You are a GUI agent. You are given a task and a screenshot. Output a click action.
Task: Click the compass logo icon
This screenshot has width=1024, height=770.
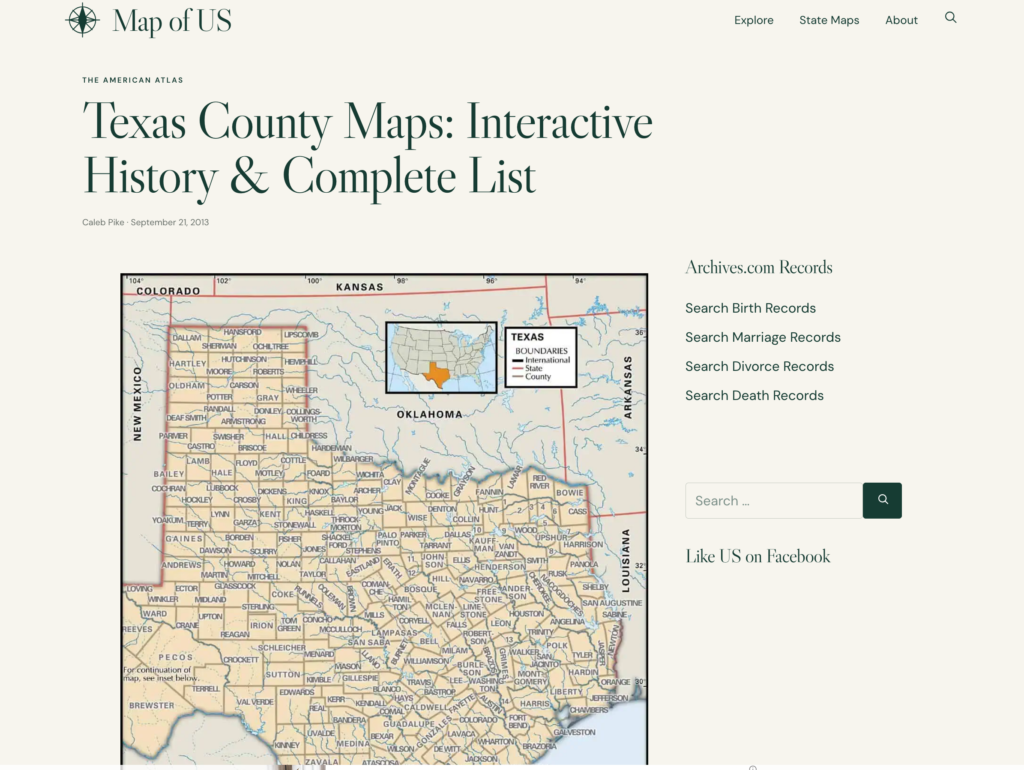pos(82,20)
